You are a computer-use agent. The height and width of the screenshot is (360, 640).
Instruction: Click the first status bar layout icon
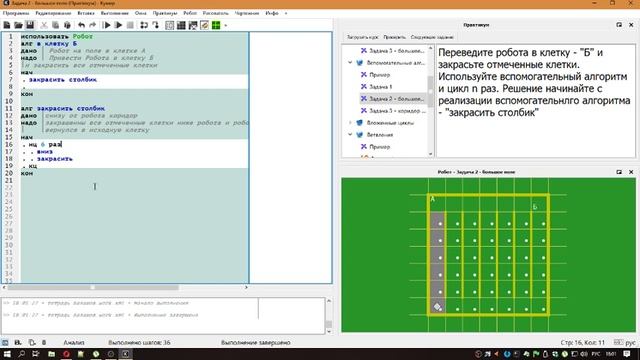[x=5, y=342]
